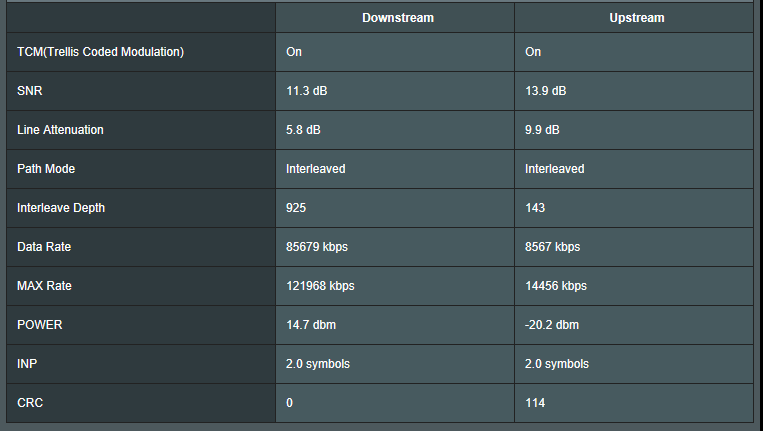Click downstream data rate 85679 kbps
This screenshot has width=763, height=431.
coord(317,247)
